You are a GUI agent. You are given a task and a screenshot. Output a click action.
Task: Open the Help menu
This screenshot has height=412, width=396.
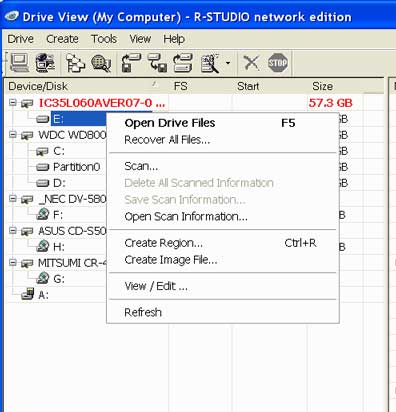coord(174,39)
